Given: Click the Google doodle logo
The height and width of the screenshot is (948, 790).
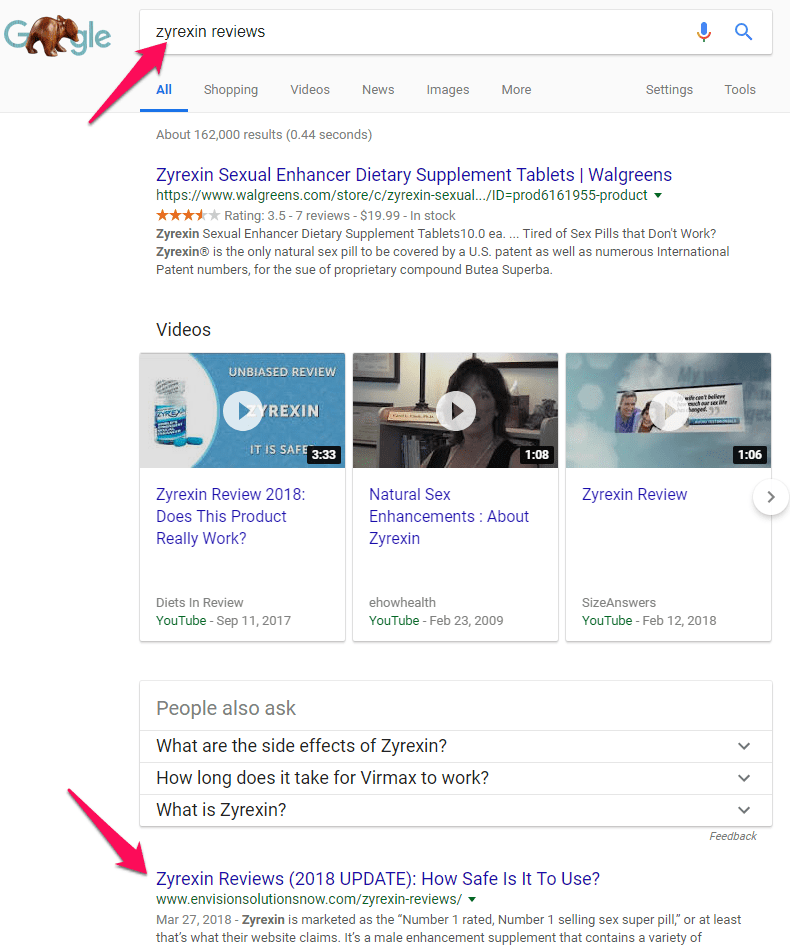Looking at the screenshot, I should (57, 36).
